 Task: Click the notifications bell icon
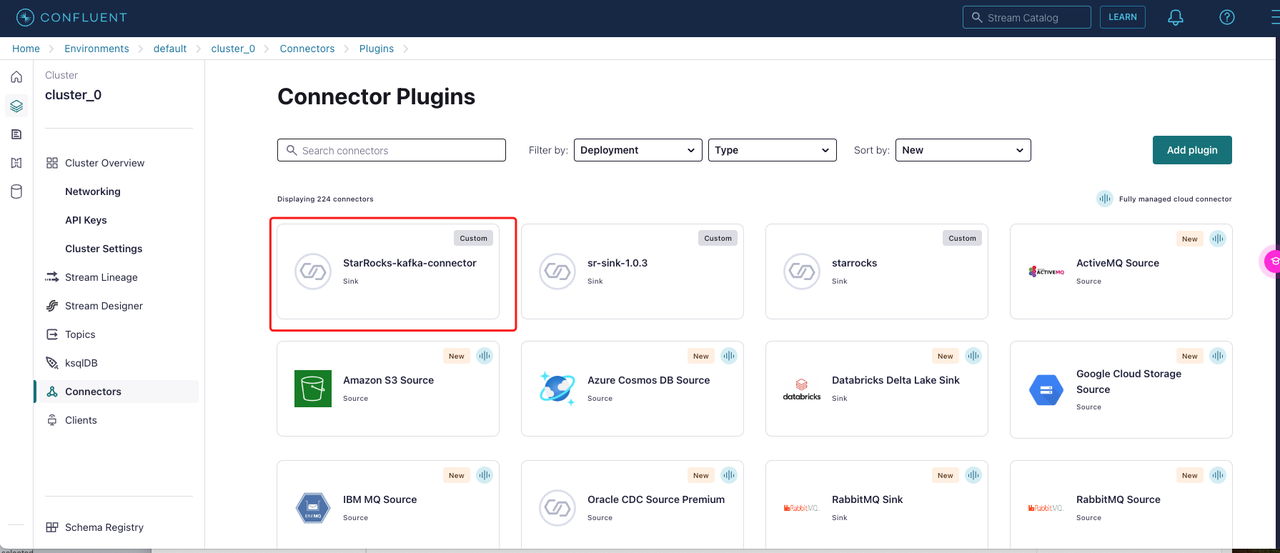tap(1176, 18)
